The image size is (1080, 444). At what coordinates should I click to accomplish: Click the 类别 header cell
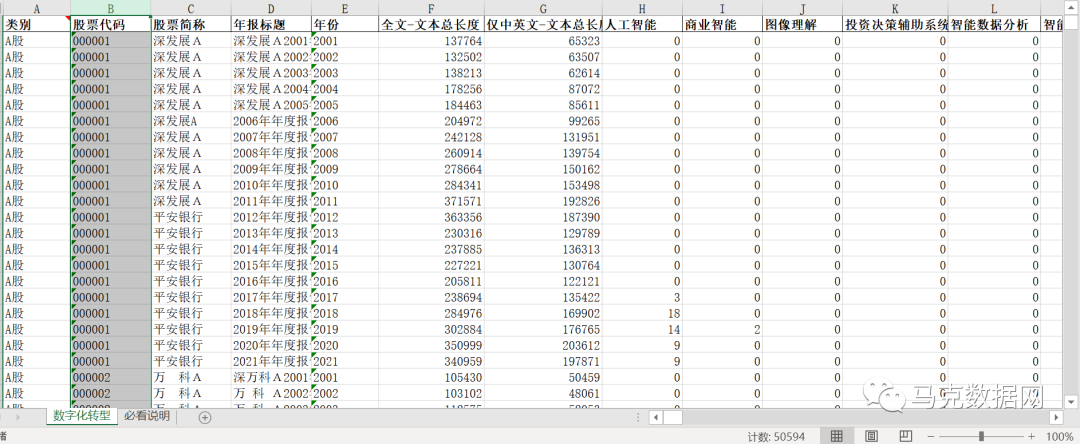[x=37, y=24]
